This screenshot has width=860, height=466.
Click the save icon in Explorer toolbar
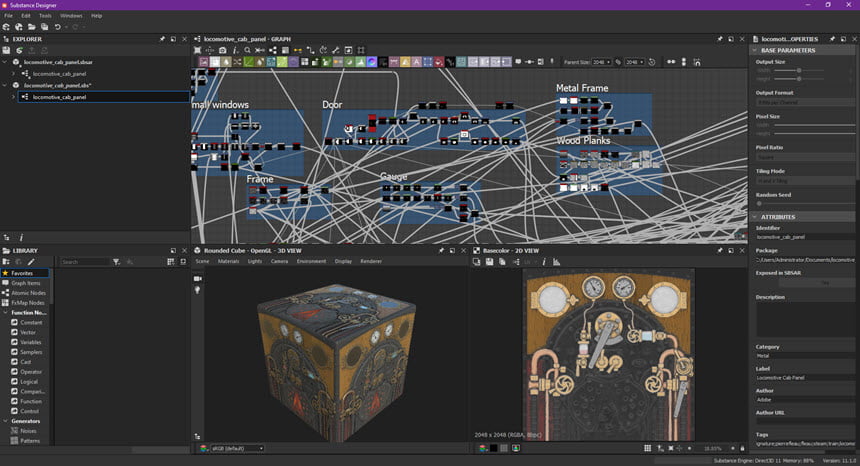6,50
